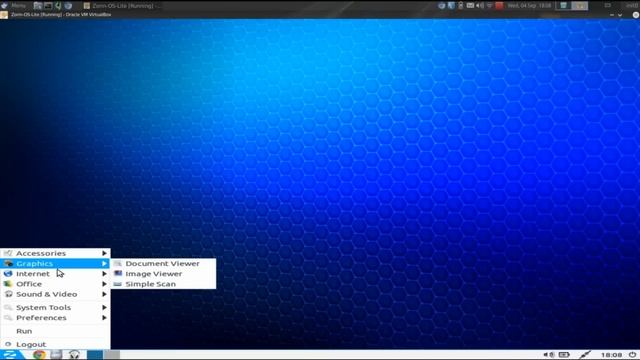640x360 pixels.
Task: Click the battery indicator tray icon
Action: (564, 355)
